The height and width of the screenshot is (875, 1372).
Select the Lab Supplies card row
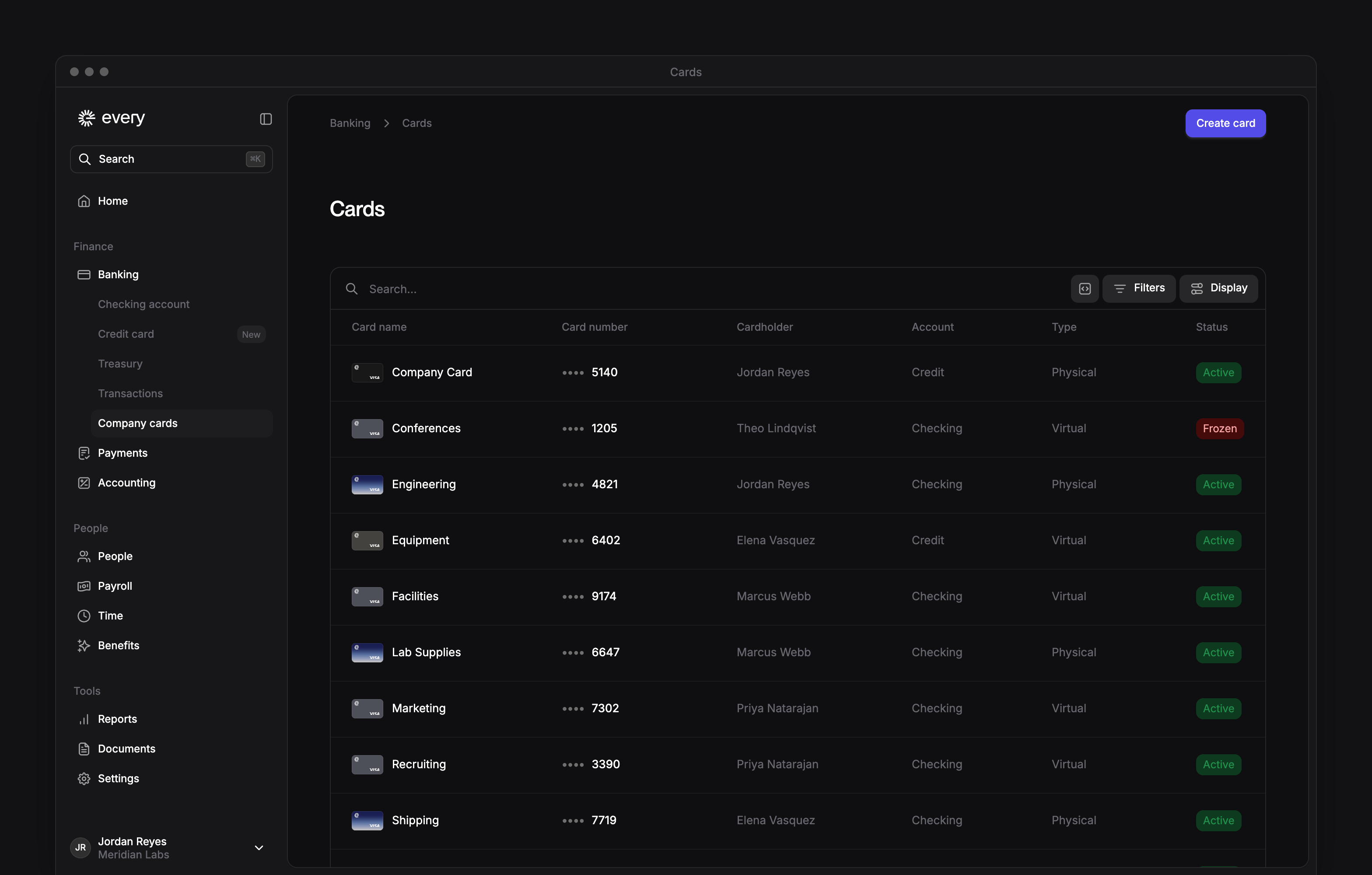tap(797, 653)
